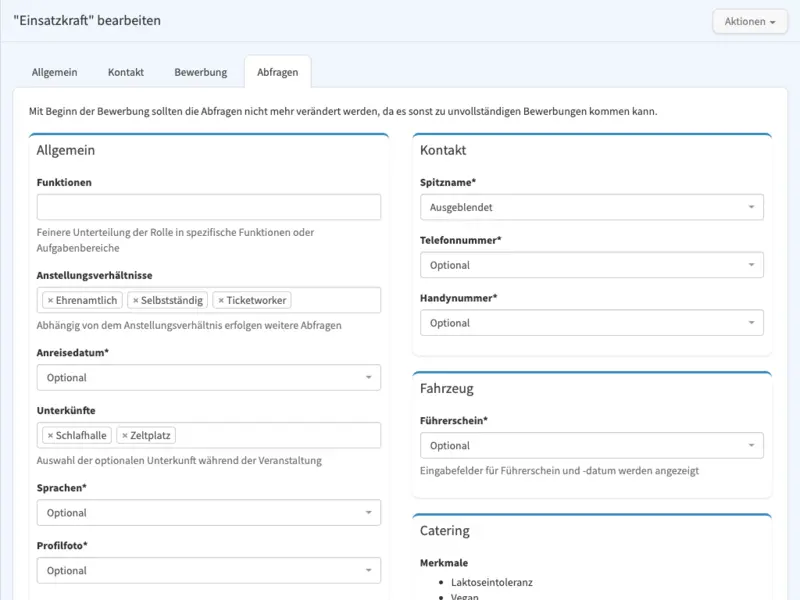This screenshot has width=800, height=600.
Task: Expand the Führerschein dropdown
Action: (x=592, y=445)
